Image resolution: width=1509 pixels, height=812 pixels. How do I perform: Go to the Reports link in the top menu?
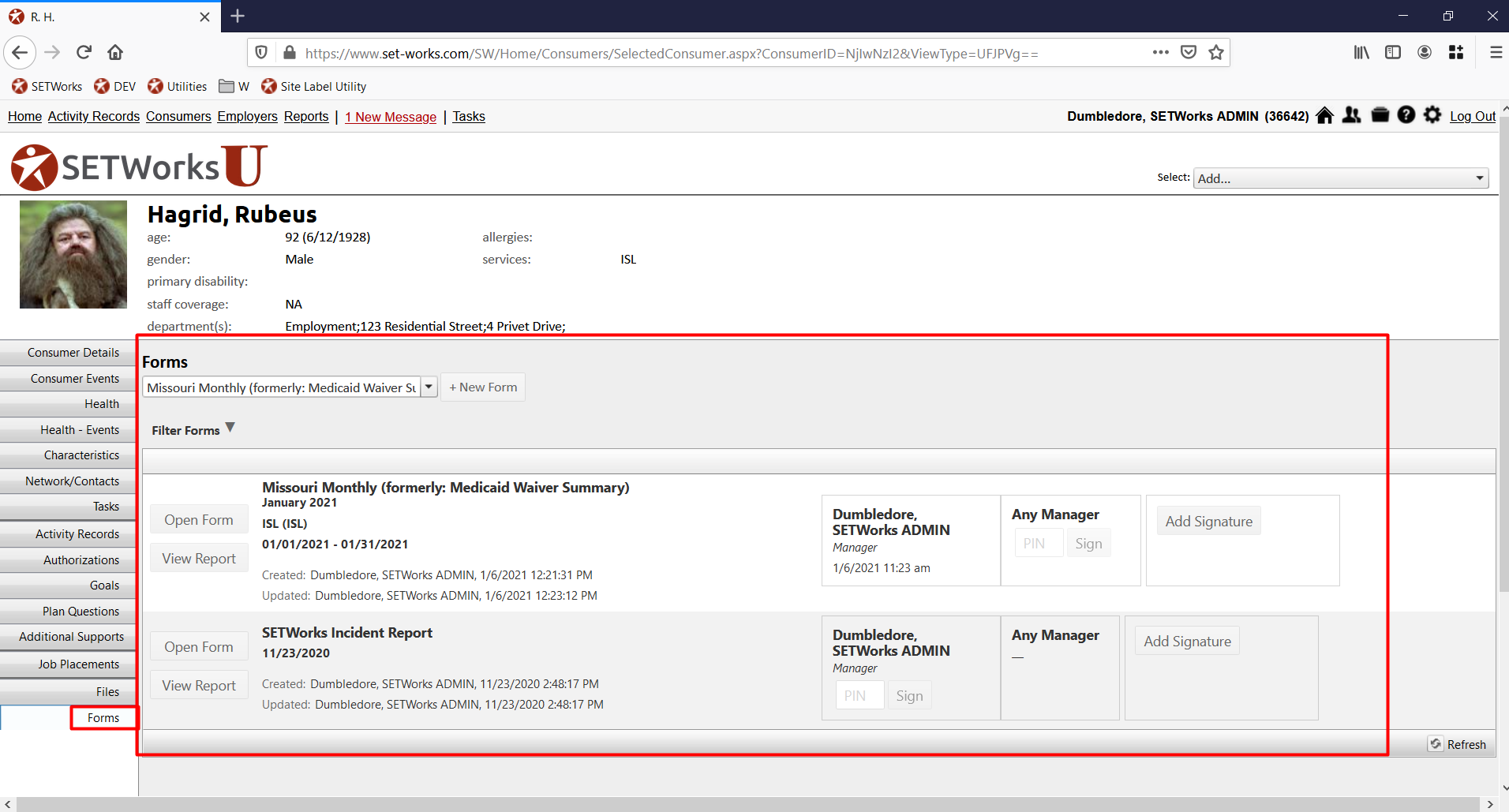306,117
